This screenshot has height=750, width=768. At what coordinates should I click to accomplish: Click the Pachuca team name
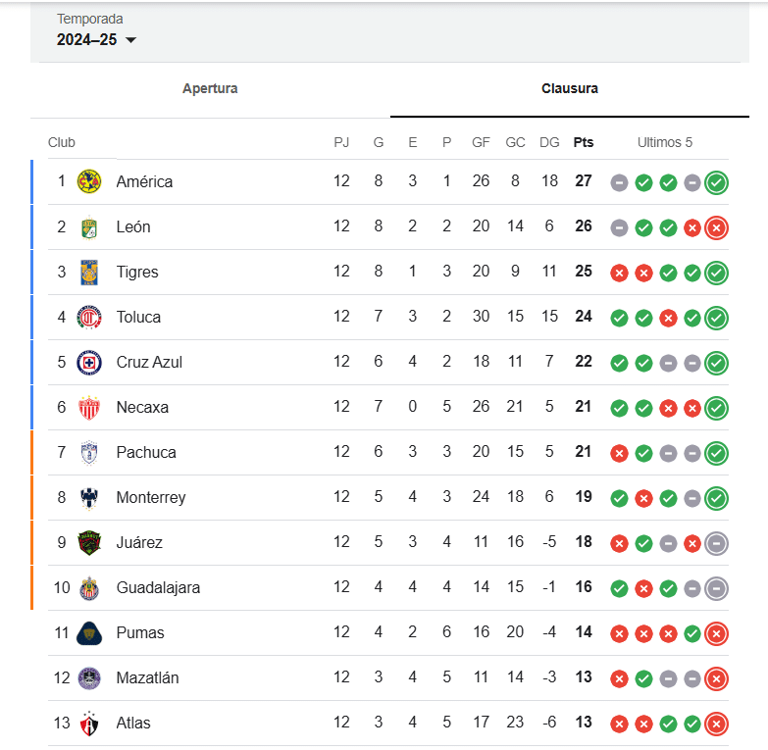coord(146,453)
